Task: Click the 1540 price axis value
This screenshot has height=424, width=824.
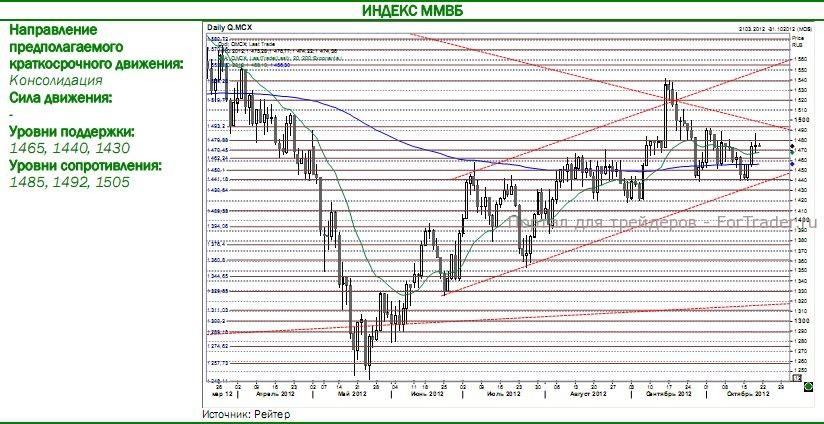Action: tap(799, 80)
